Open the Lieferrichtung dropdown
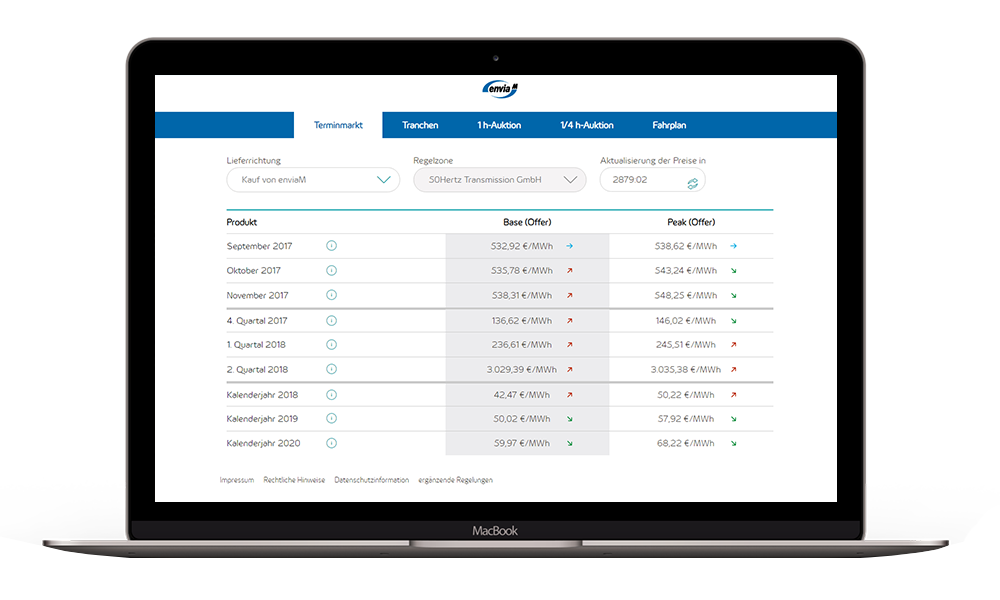Image resolution: width=1000 pixels, height=600 pixels. pyautogui.click(x=313, y=180)
